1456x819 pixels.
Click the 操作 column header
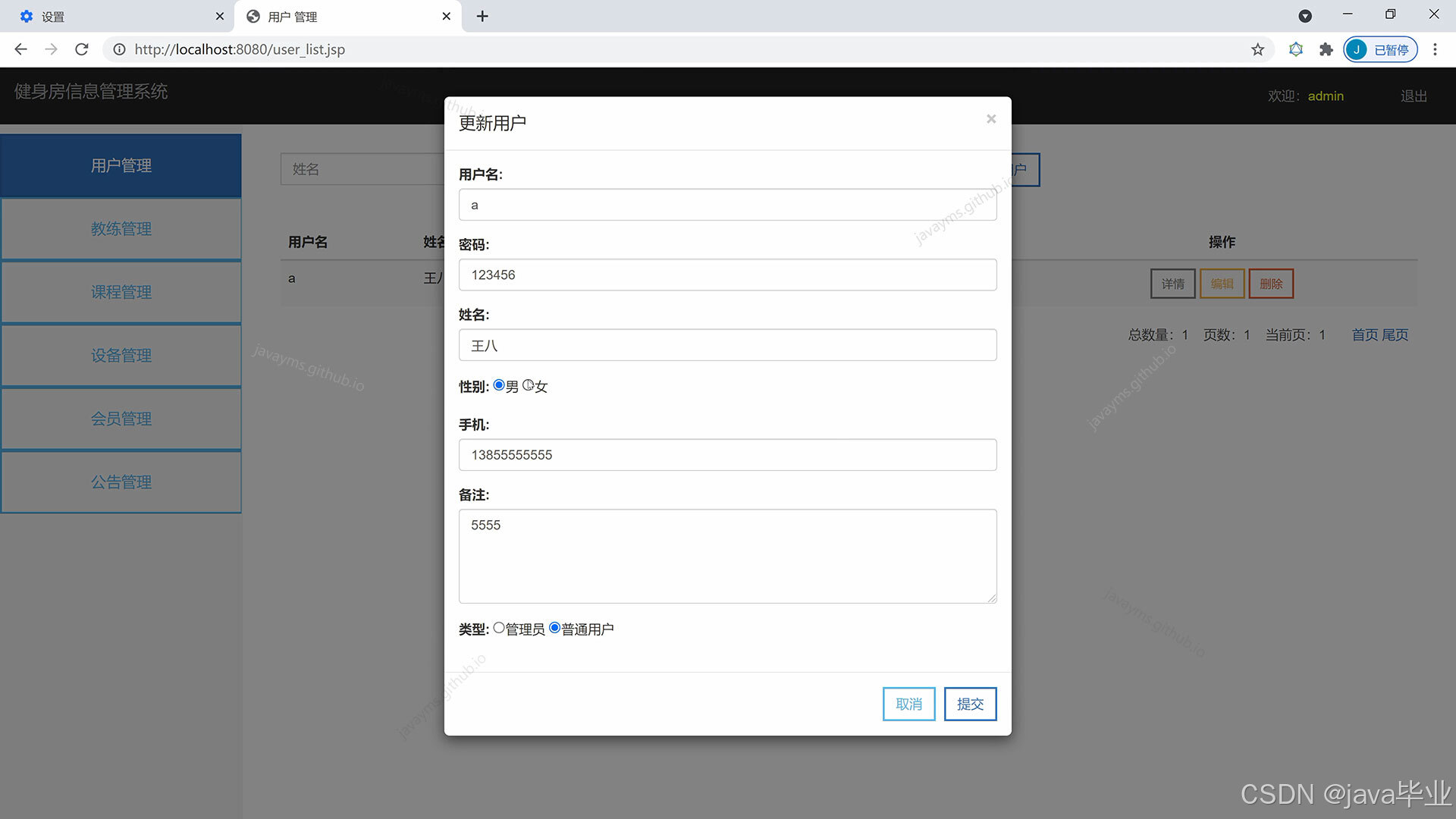(1222, 242)
